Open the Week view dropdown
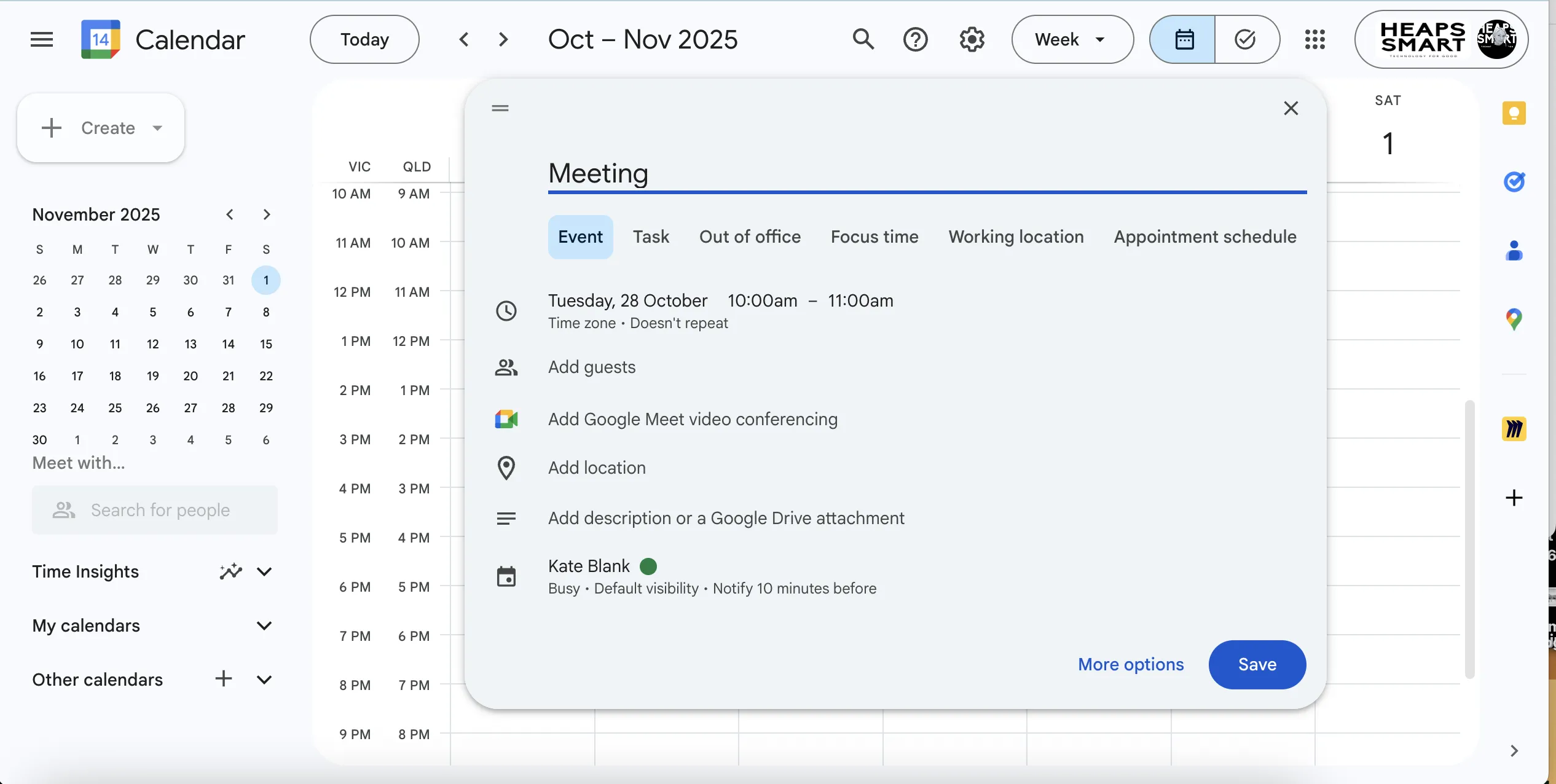This screenshot has width=1556, height=784. [1072, 39]
